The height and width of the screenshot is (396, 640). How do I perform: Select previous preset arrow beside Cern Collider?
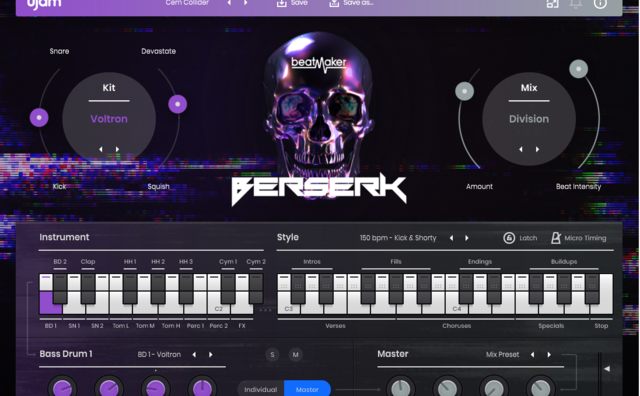(x=229, y=3)
